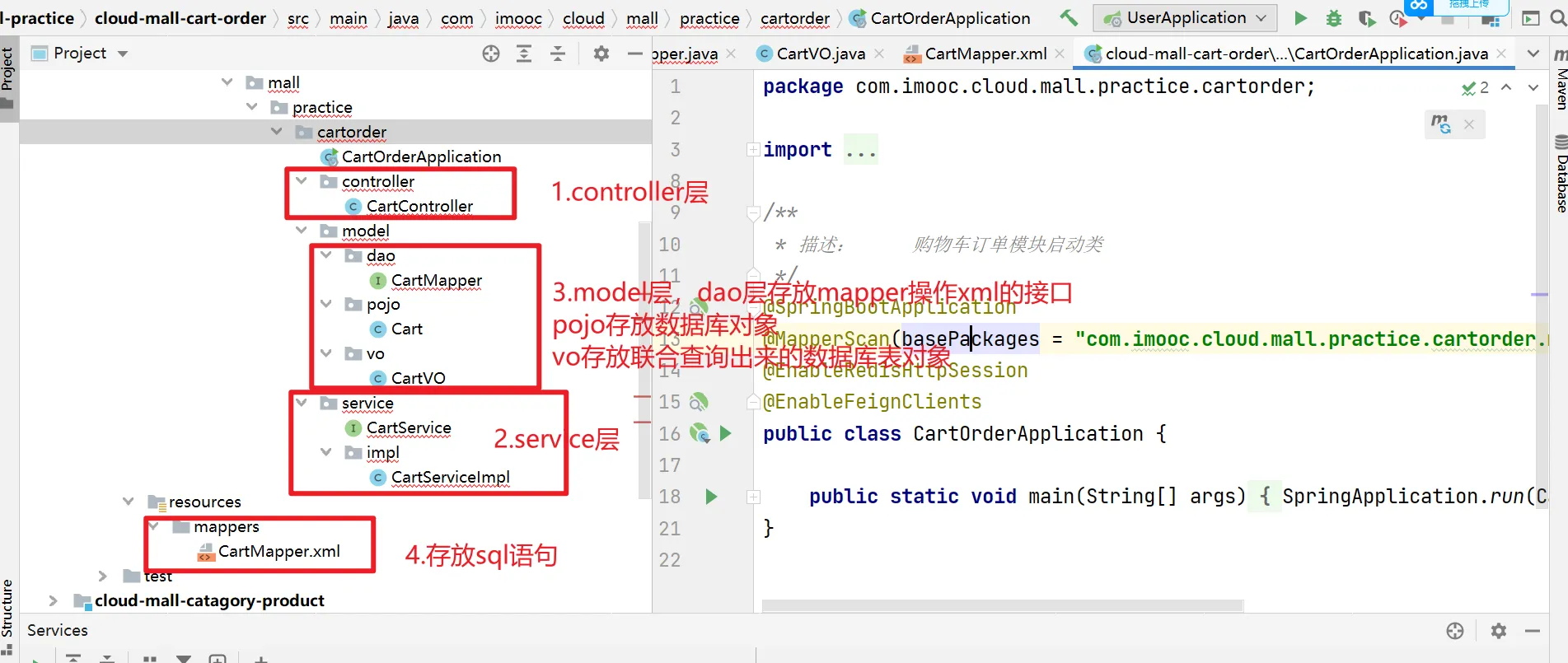Build the project with the hammer icon

[x=1069, y=17]
